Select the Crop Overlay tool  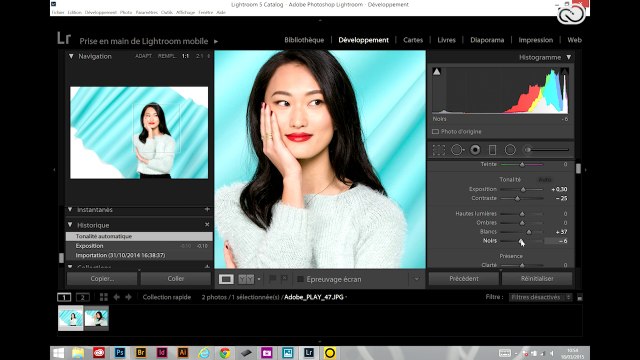click(x=439, y=150)
